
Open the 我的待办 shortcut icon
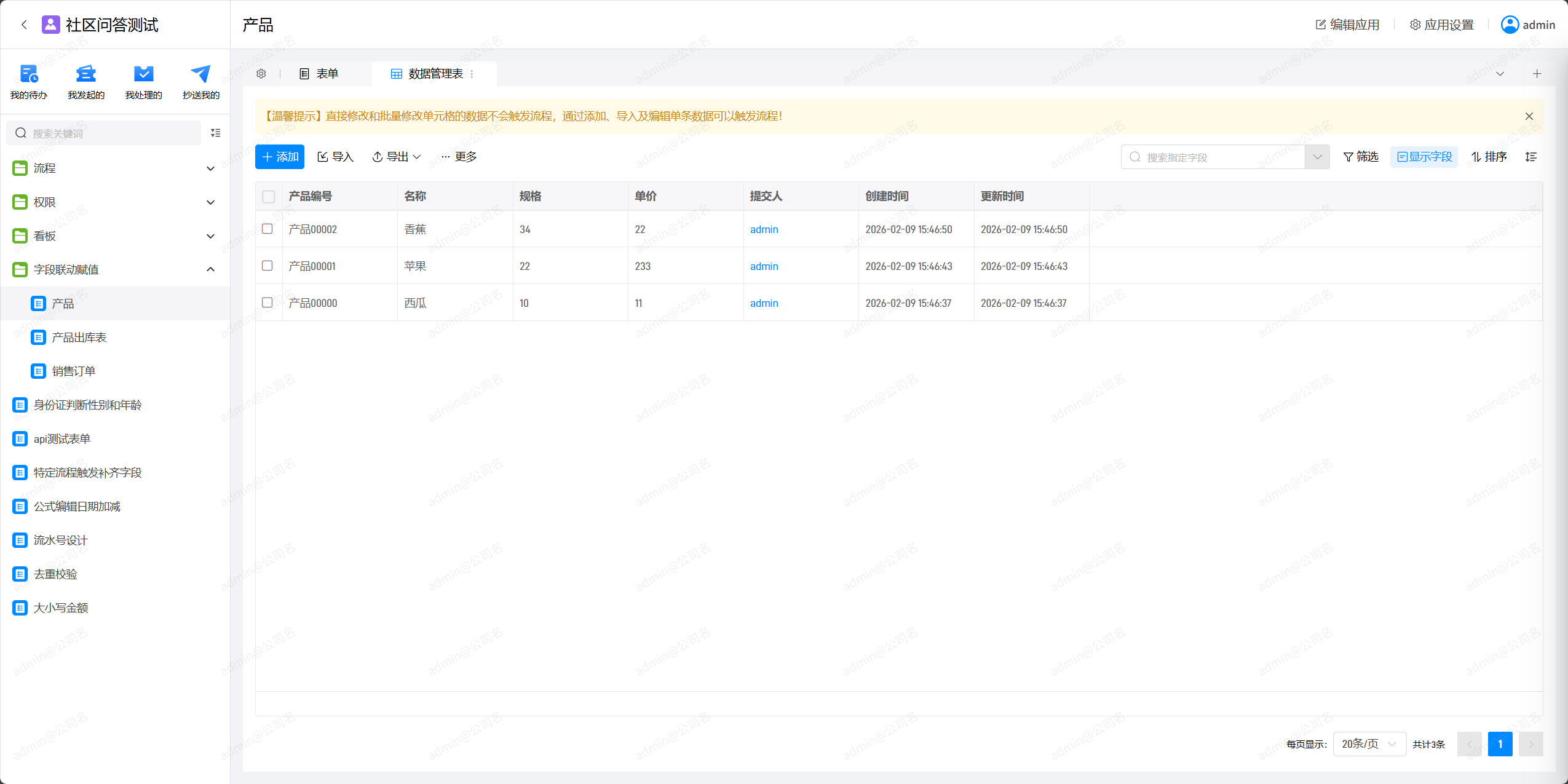coord(29,74)
